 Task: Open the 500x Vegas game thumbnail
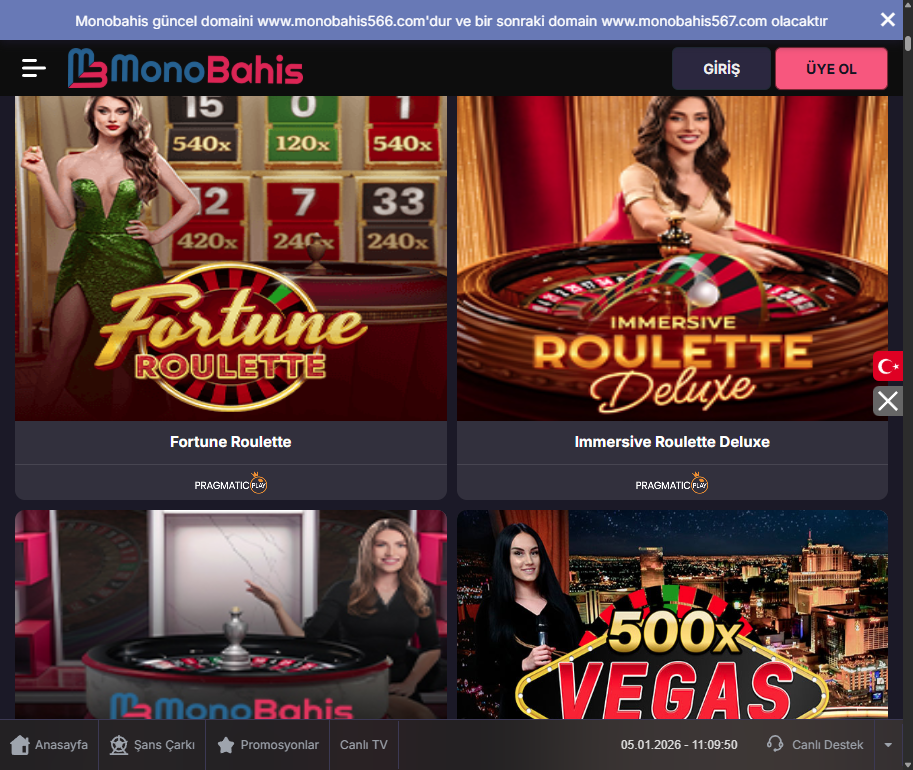[673, 614]
